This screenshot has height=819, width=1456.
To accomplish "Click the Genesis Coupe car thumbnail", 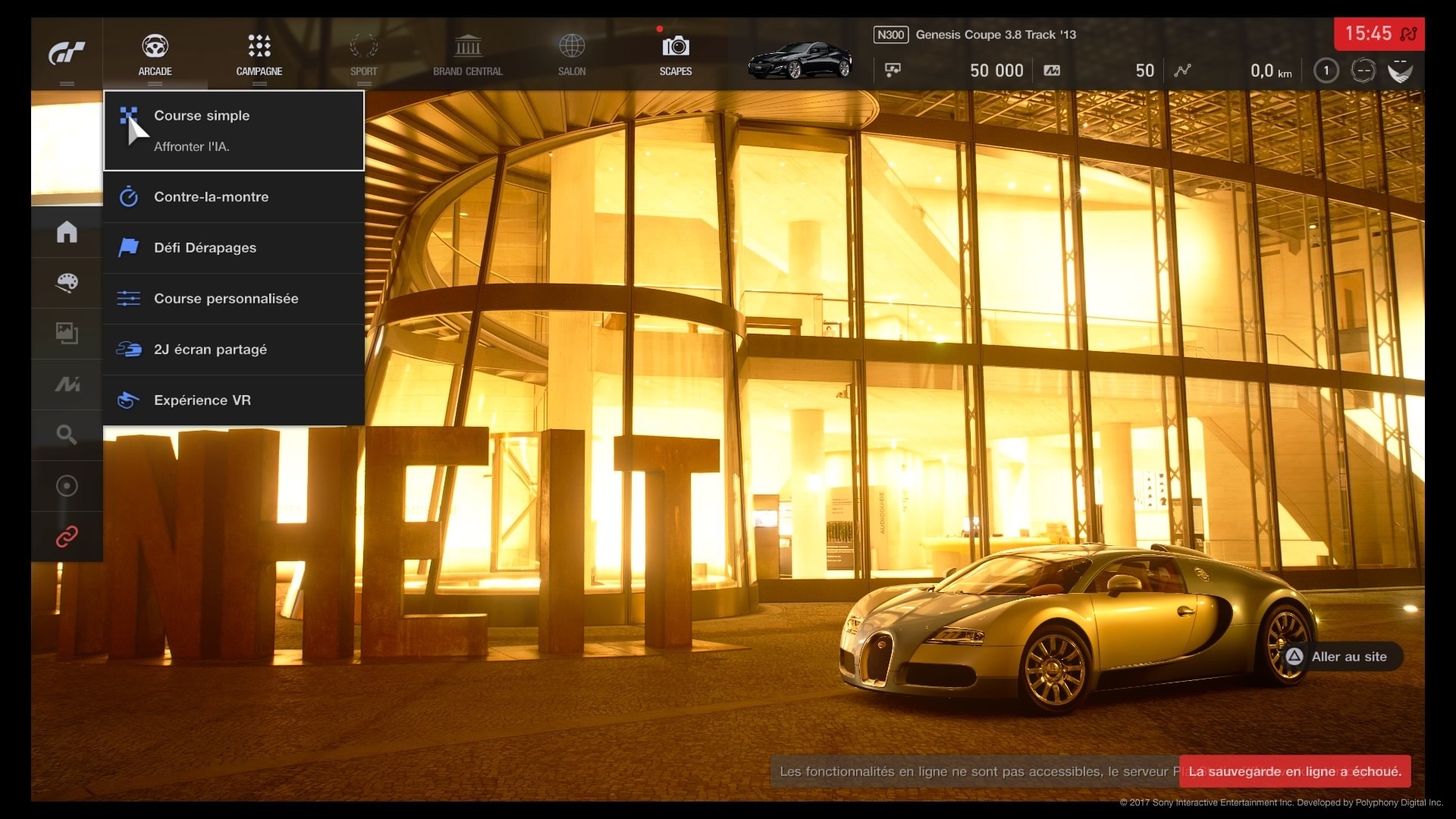I will pos(799,61).
